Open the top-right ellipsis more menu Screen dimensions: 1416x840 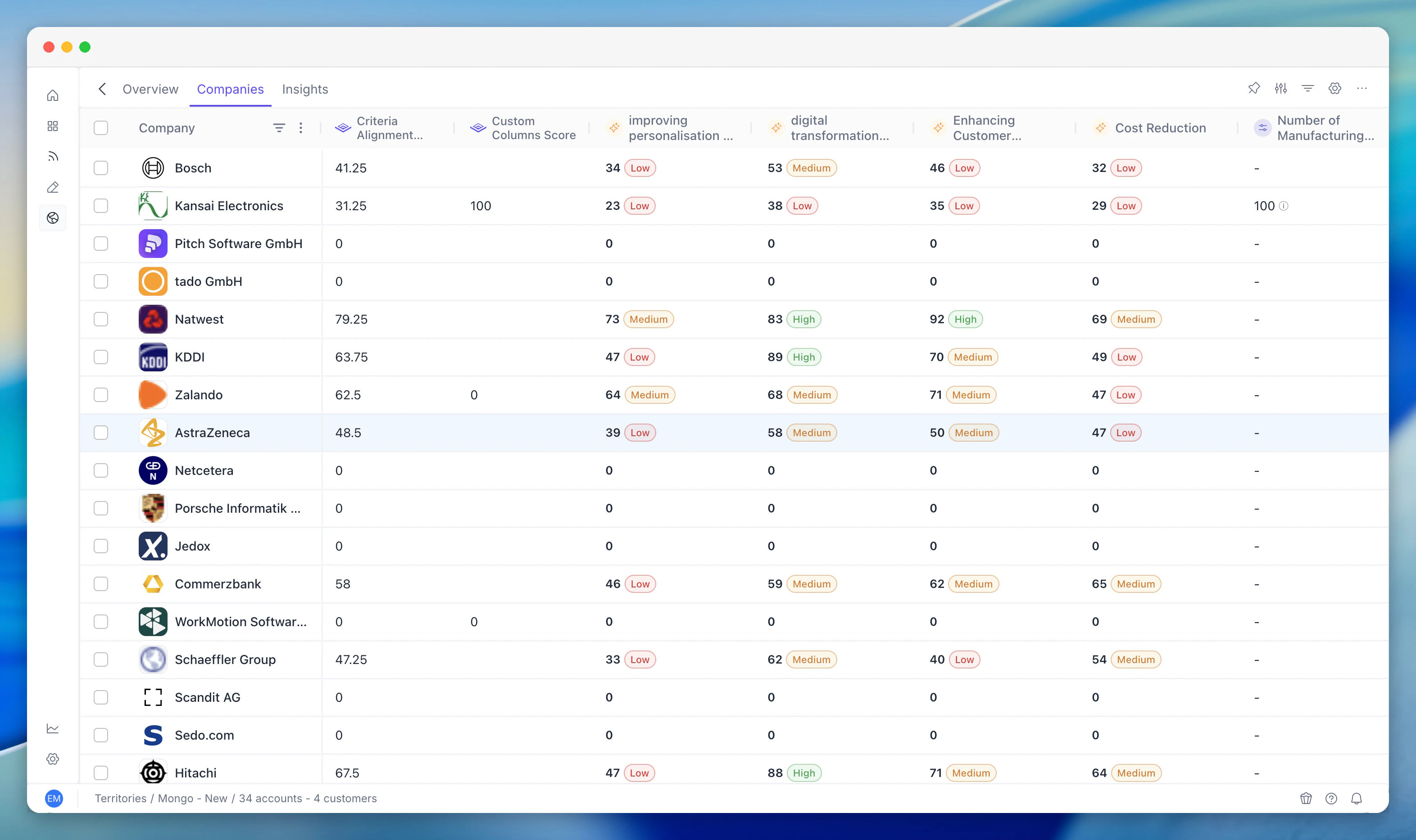tap(1362, 88)
